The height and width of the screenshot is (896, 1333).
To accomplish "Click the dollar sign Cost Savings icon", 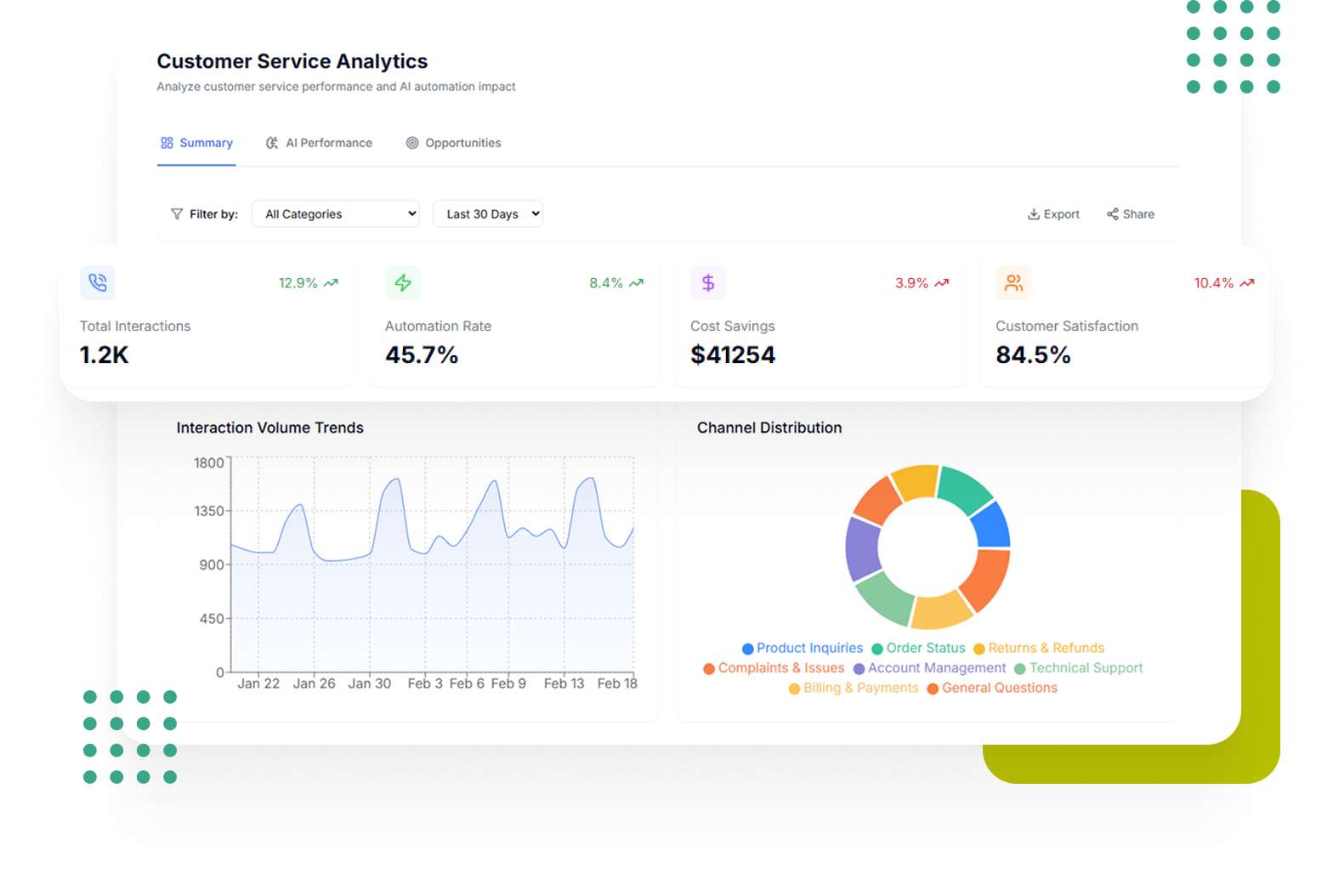I will 708,283.
